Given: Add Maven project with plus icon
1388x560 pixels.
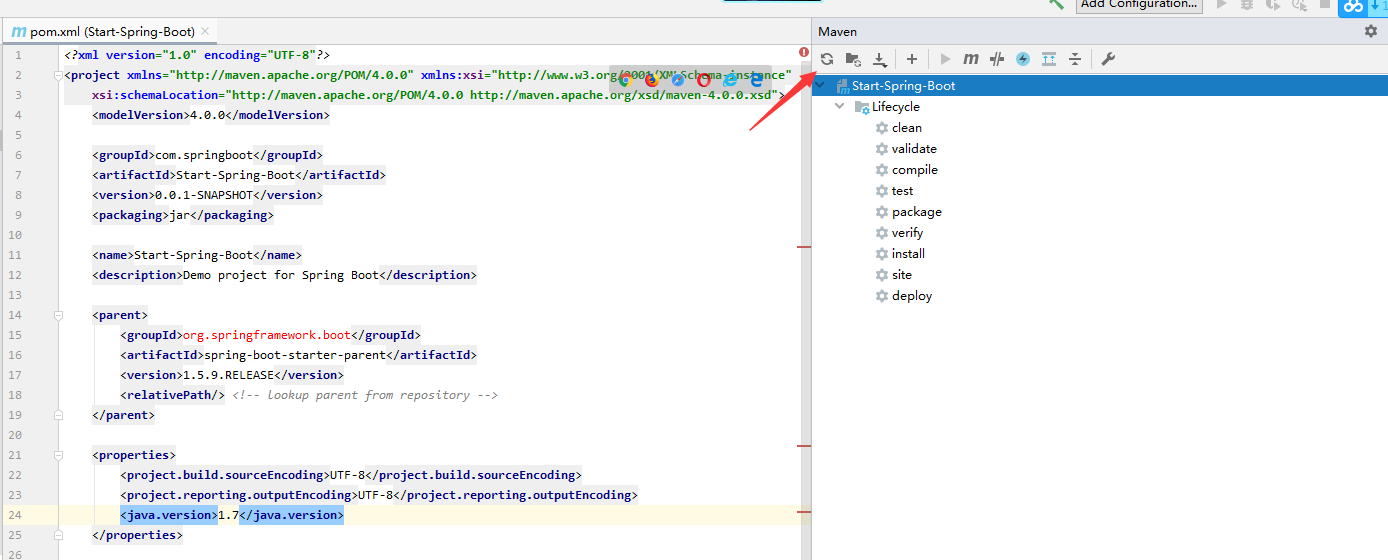Looking at the screenshot, I should (x=911, y=59).
